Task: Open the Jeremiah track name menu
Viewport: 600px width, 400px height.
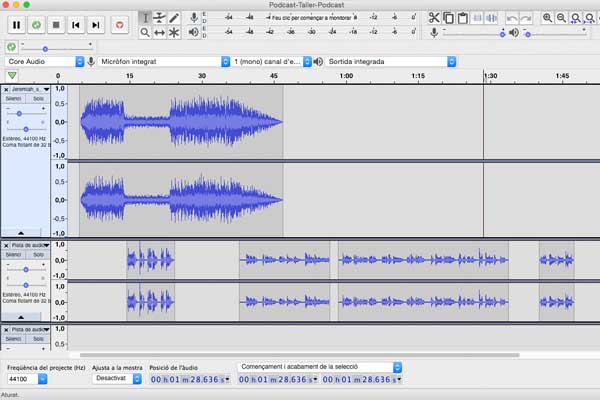Action: [x=30, y=90]
